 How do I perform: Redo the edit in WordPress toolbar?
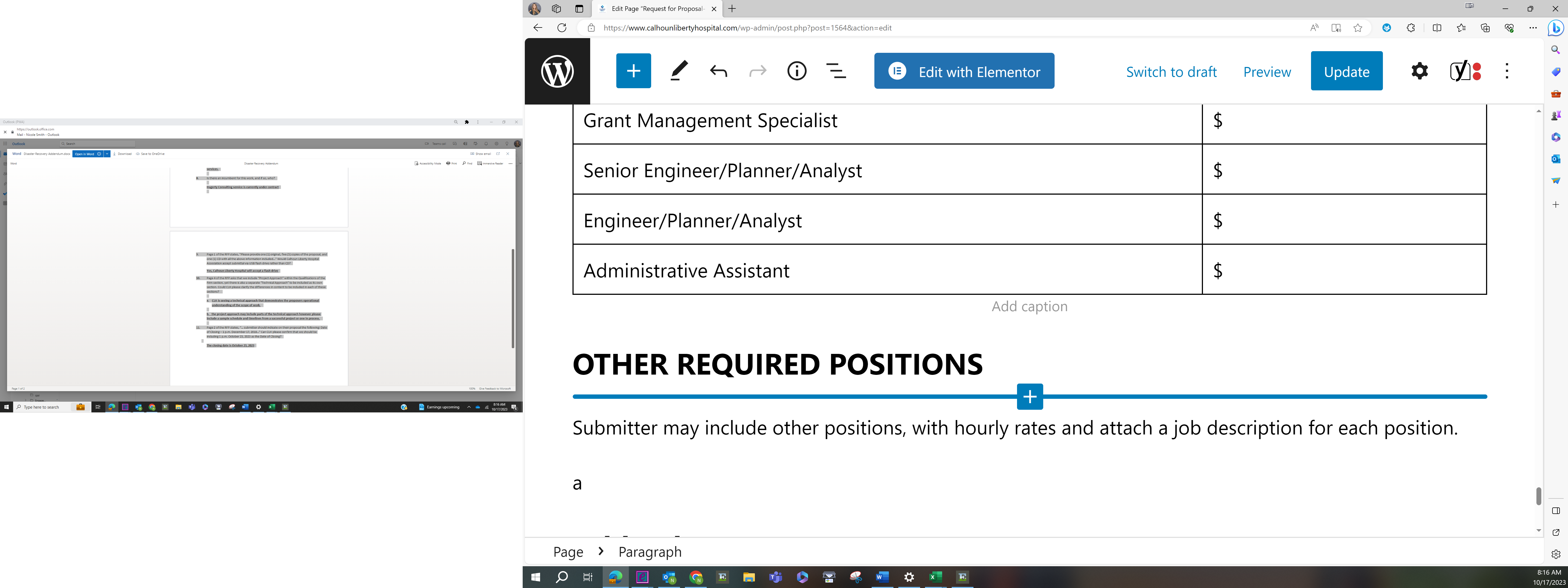click(757, 71)
